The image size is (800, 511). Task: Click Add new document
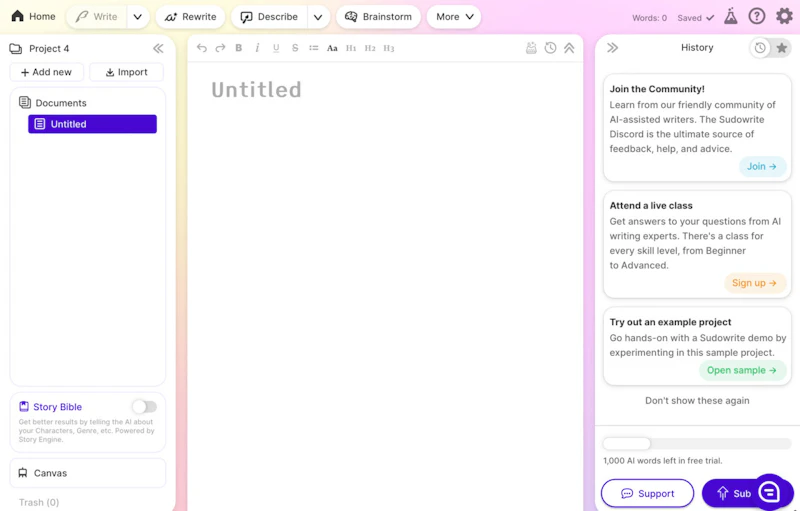[46, 72]
